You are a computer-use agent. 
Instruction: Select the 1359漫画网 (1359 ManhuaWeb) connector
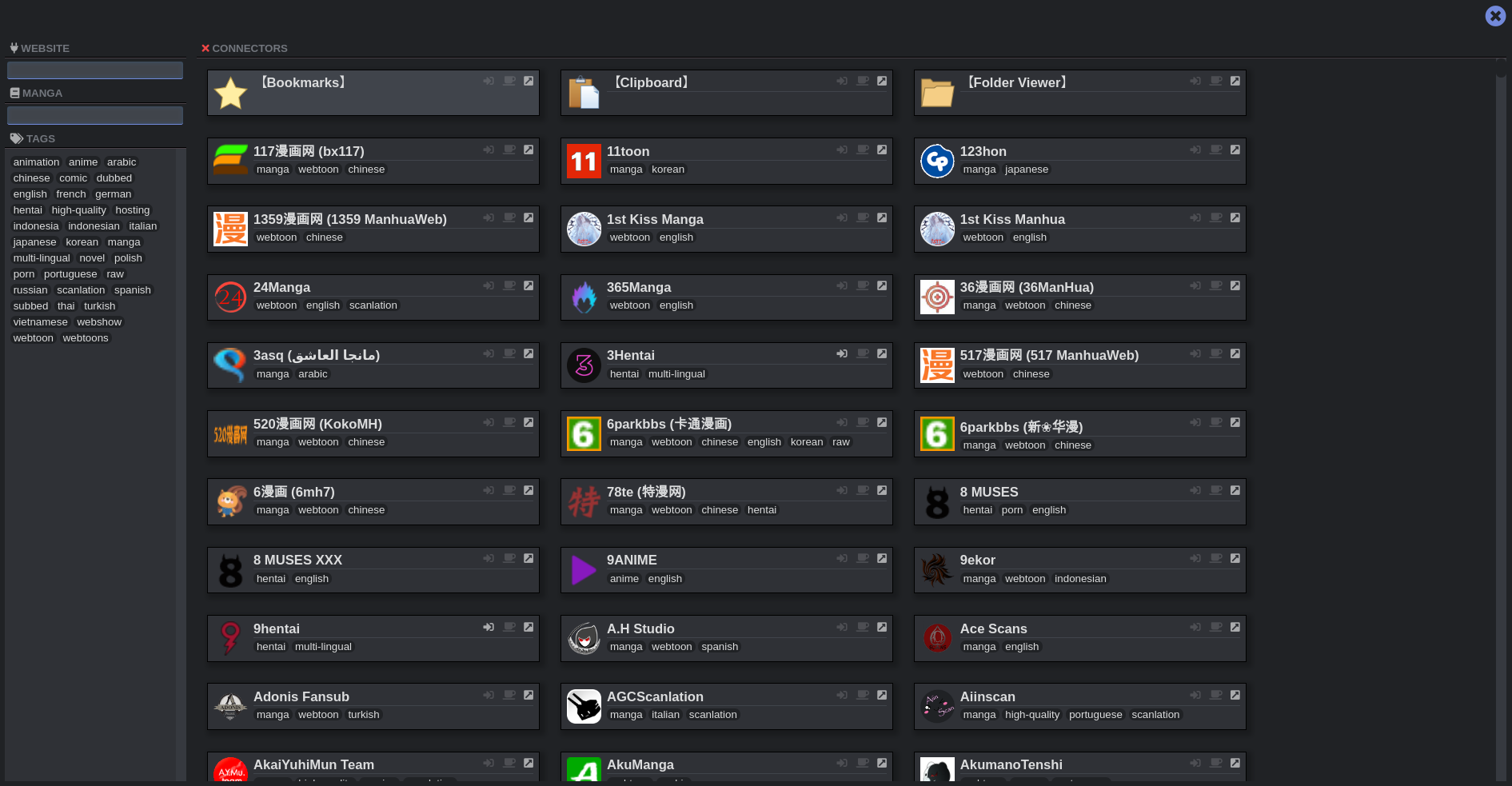373,229
